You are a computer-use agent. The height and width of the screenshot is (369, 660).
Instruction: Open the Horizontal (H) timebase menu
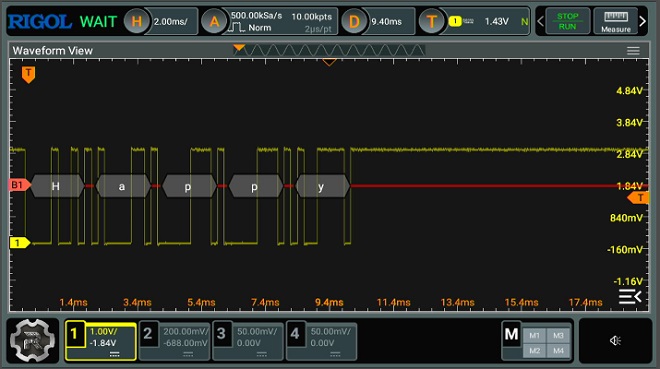click(137, 21)
